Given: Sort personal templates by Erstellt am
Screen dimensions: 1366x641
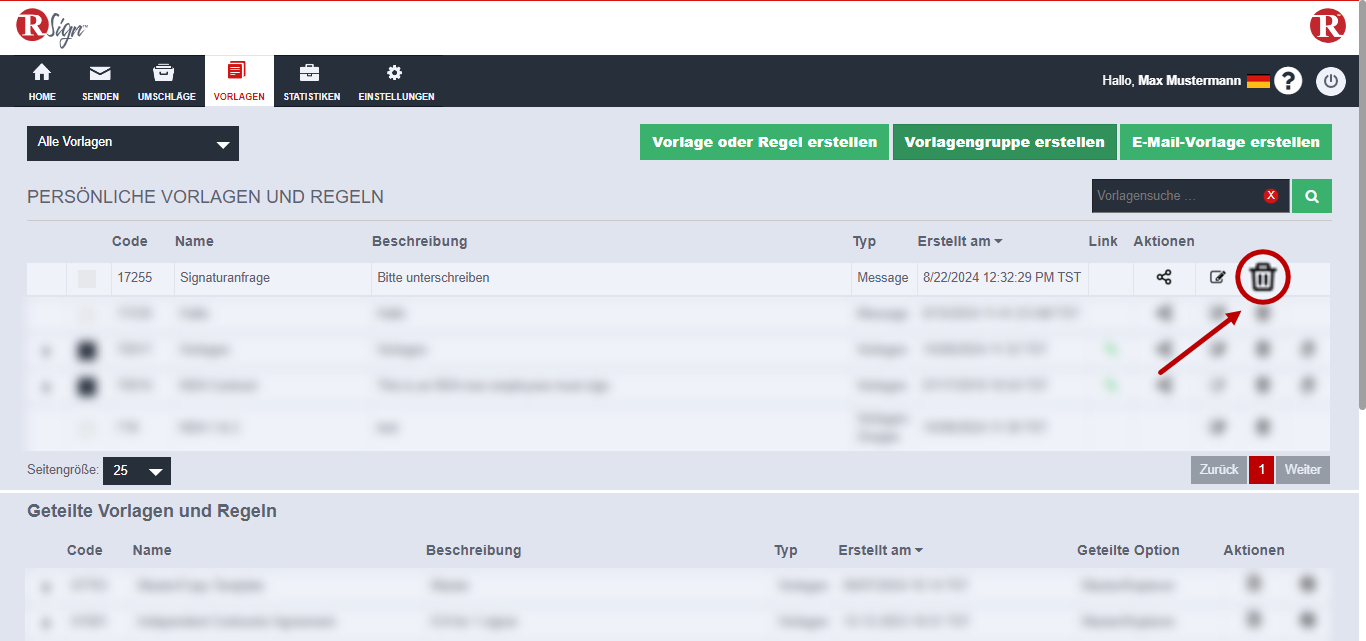Looking at the screenshot, I should [x=959, y=241].
